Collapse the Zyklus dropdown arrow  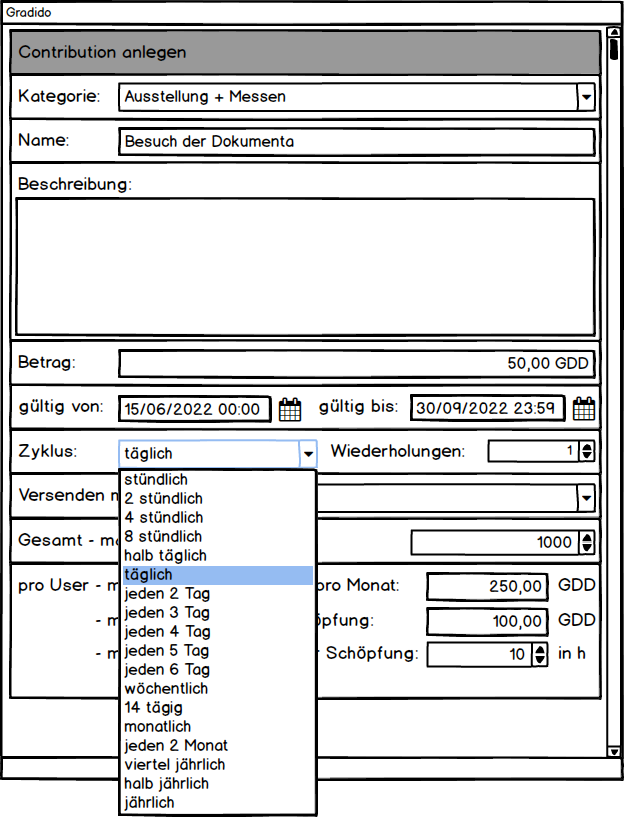coord(308,453)
